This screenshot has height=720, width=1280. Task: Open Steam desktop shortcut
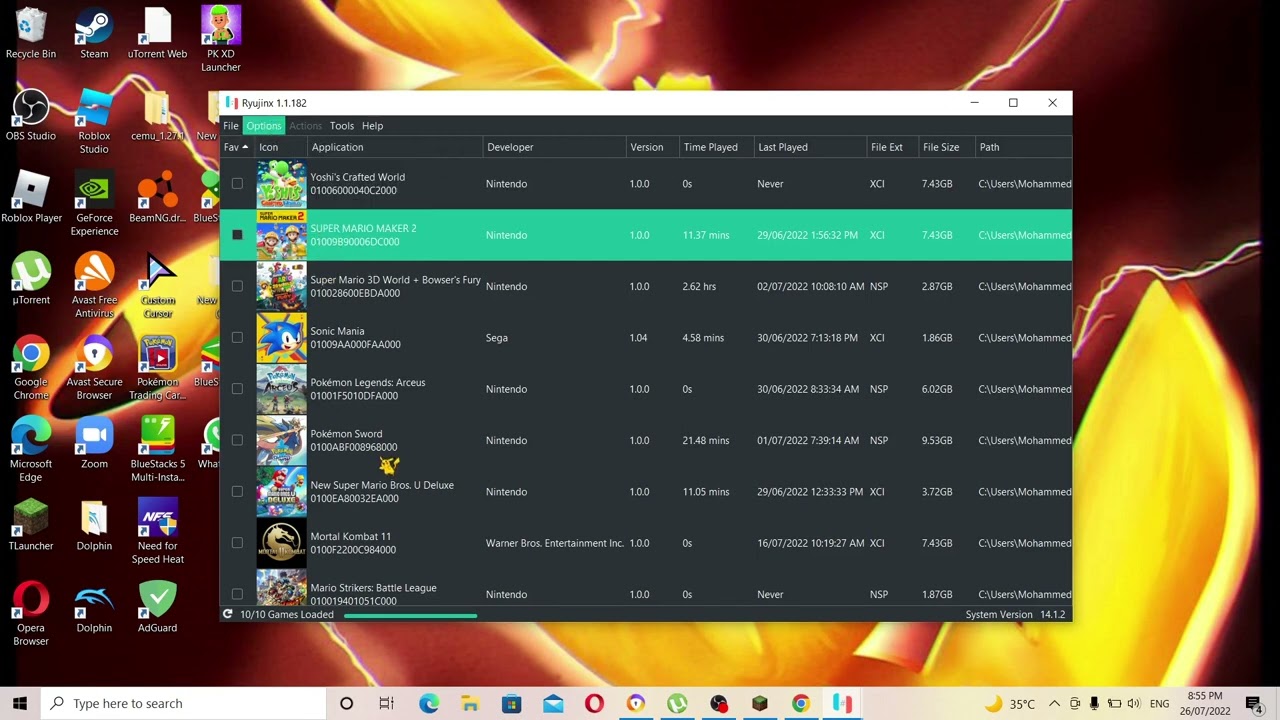coord(94,33)
